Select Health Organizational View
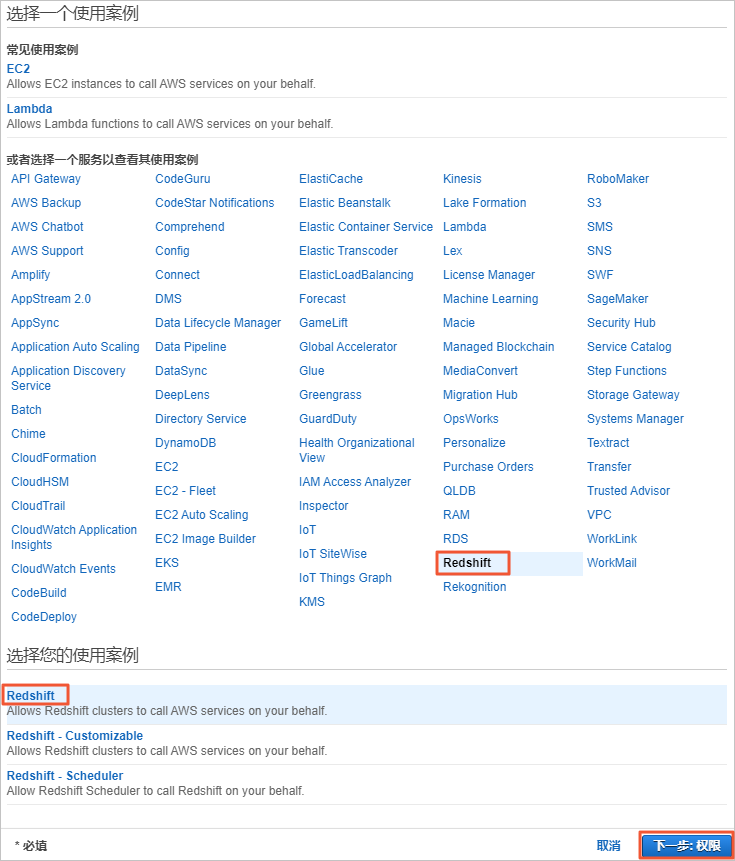 (357, 450)
